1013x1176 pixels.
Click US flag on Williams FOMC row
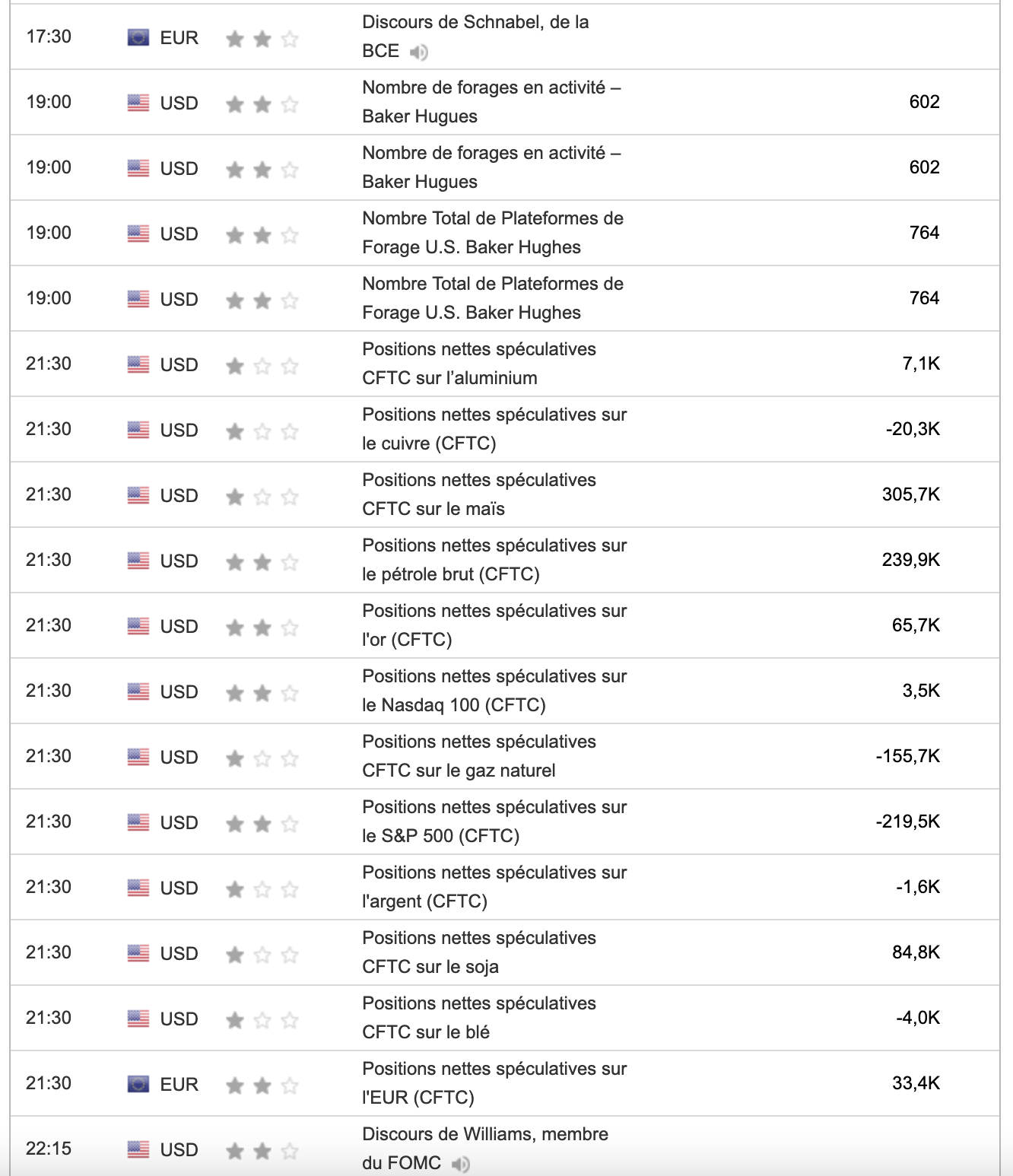point(138,1149)
